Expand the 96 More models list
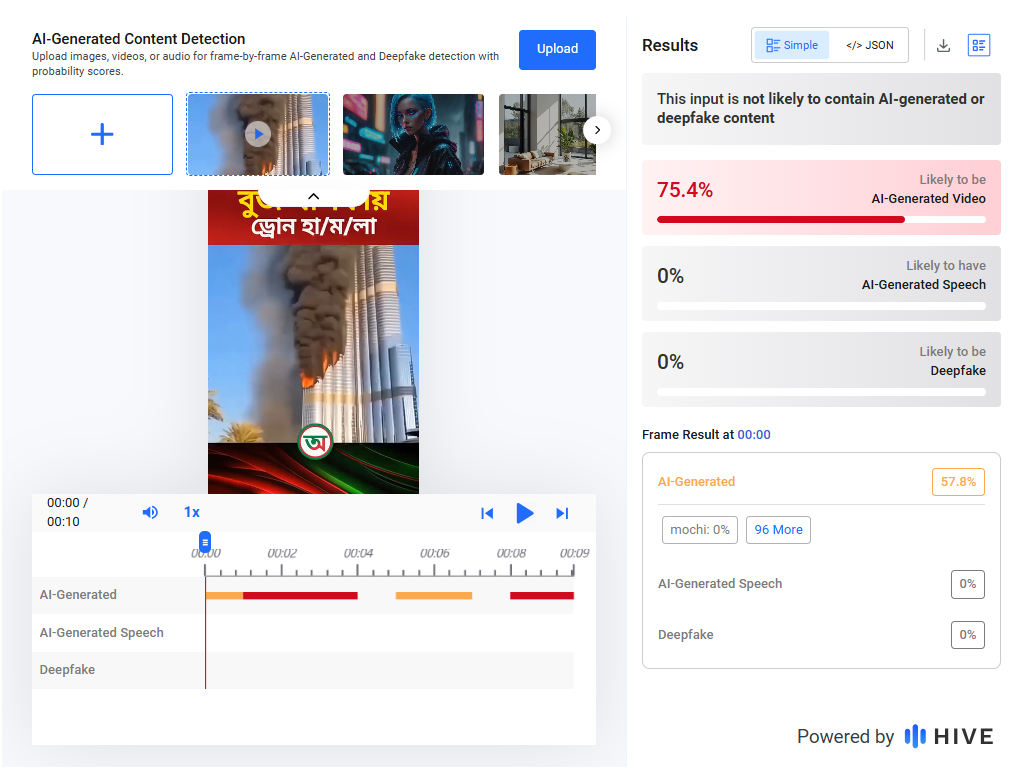The width and height of the screenshot is (1016, 768). coord(778,530)
